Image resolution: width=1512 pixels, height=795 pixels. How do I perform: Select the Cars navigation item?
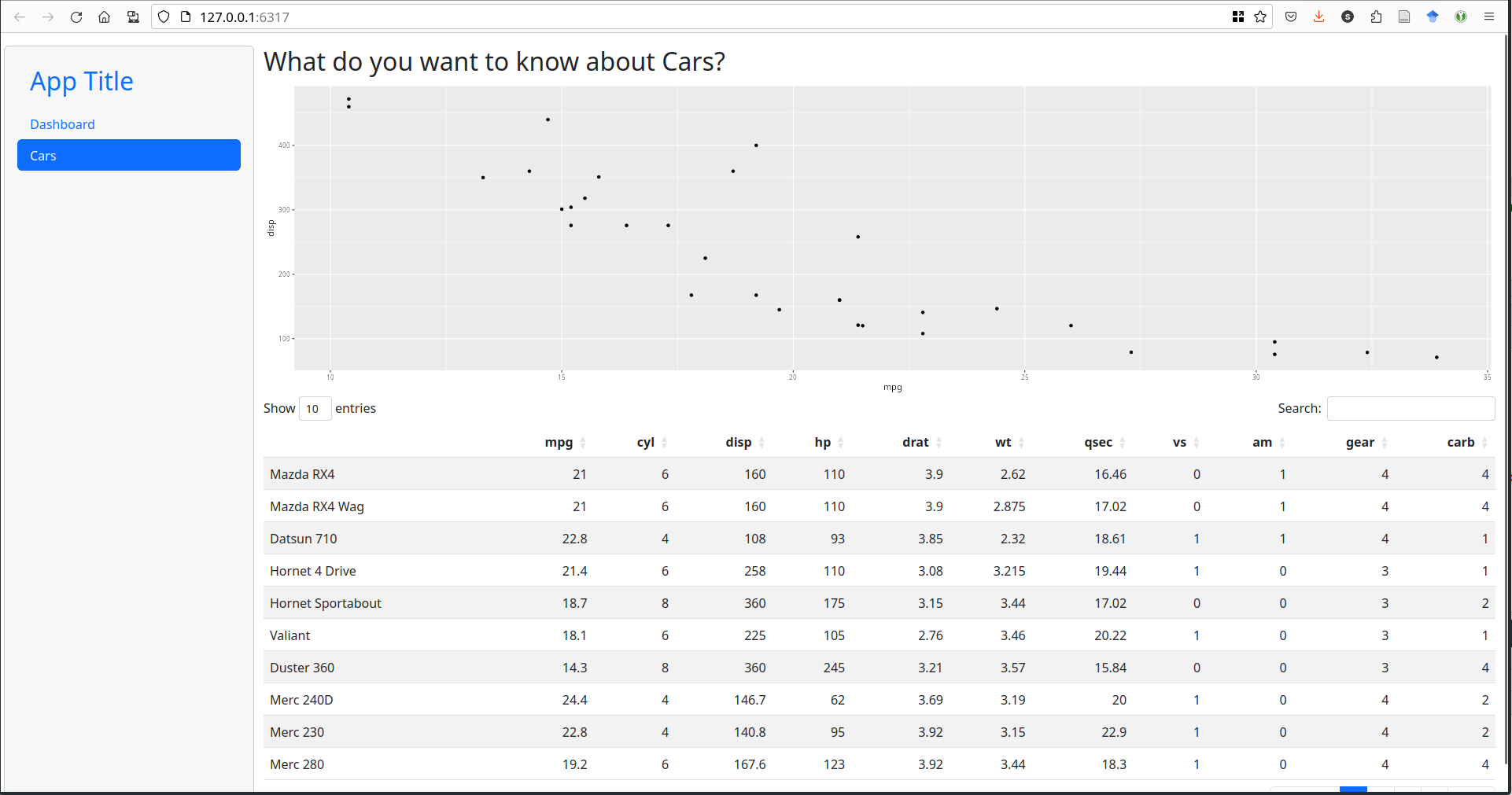[x=129, y=155]
